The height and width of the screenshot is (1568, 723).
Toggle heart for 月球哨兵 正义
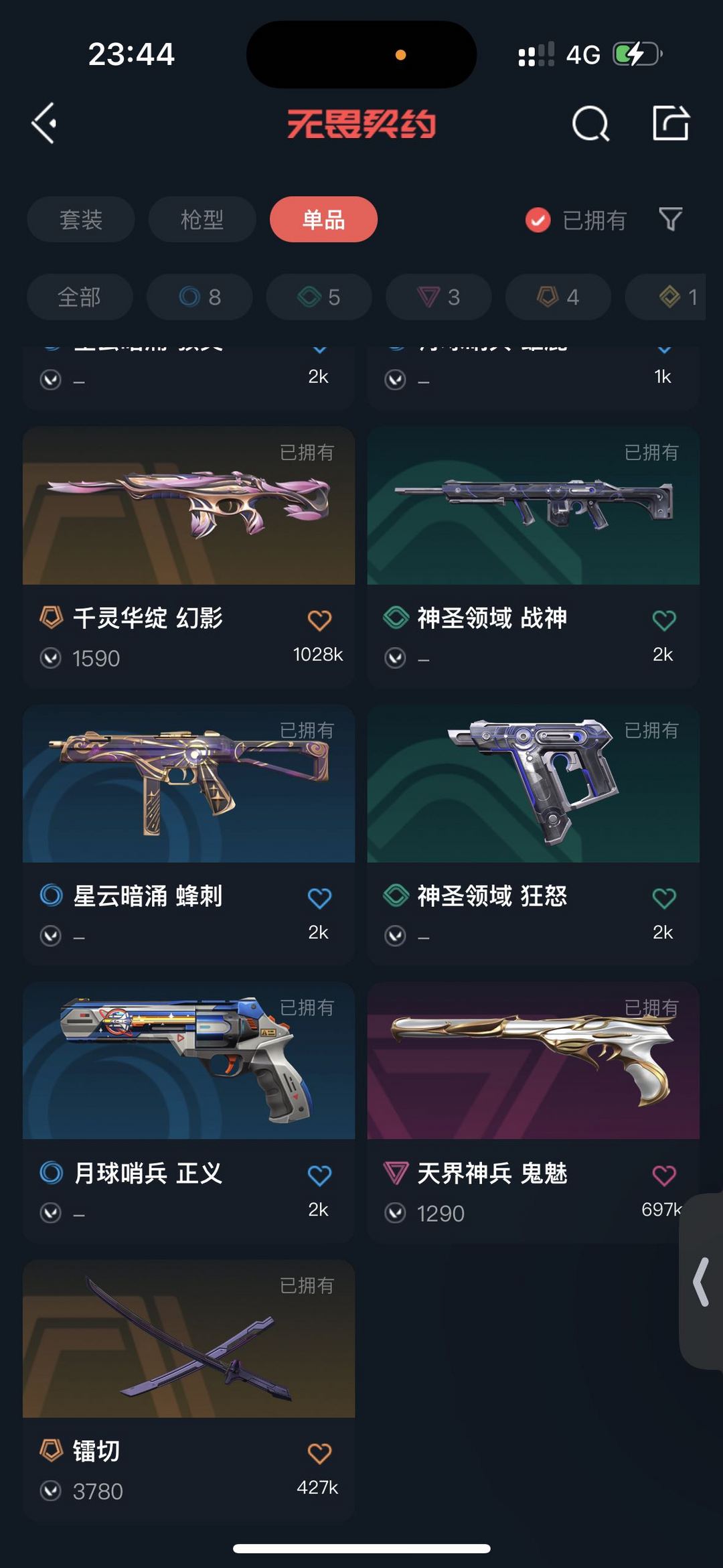pos(319,1175)
